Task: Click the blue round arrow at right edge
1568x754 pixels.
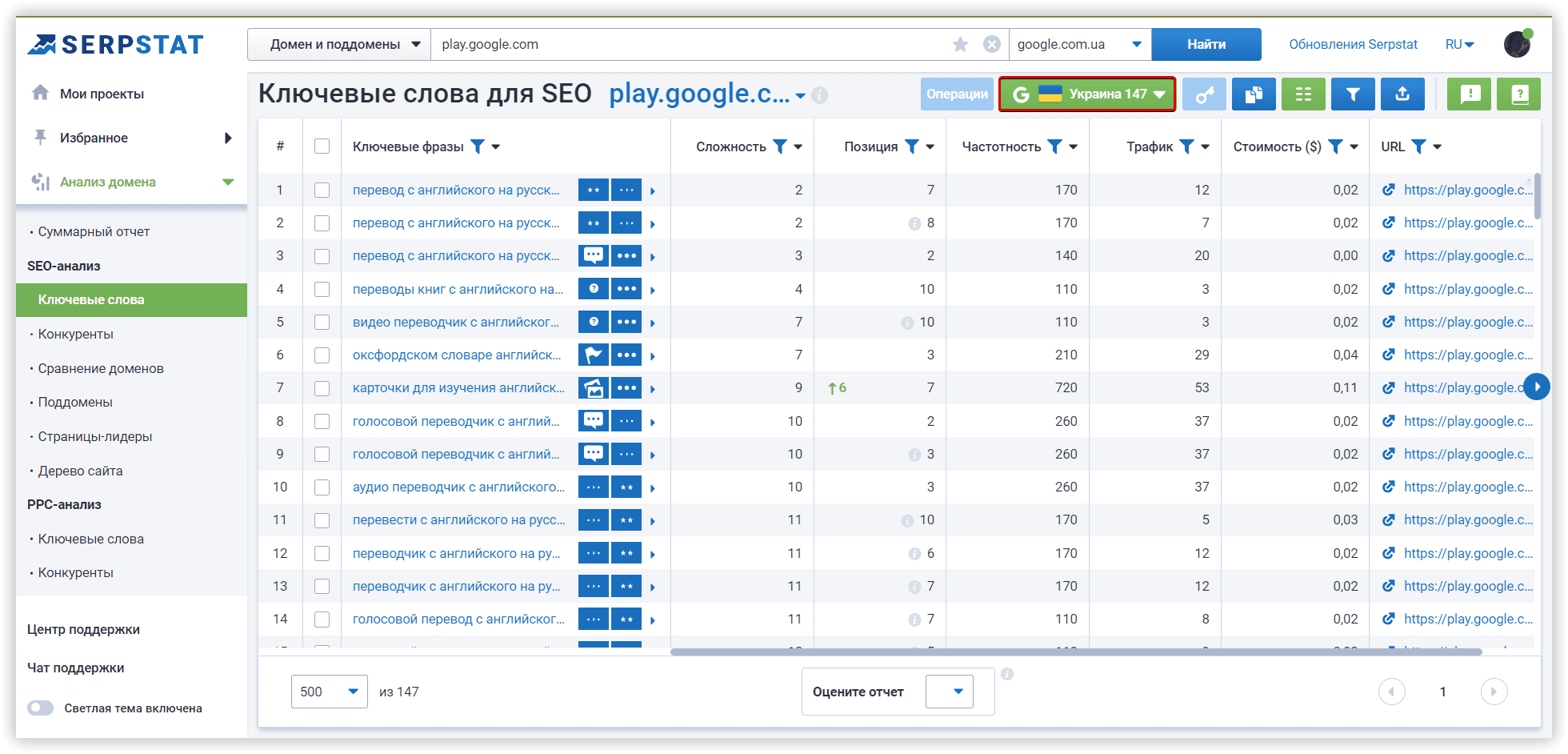Action: (x=1537, y=387)
